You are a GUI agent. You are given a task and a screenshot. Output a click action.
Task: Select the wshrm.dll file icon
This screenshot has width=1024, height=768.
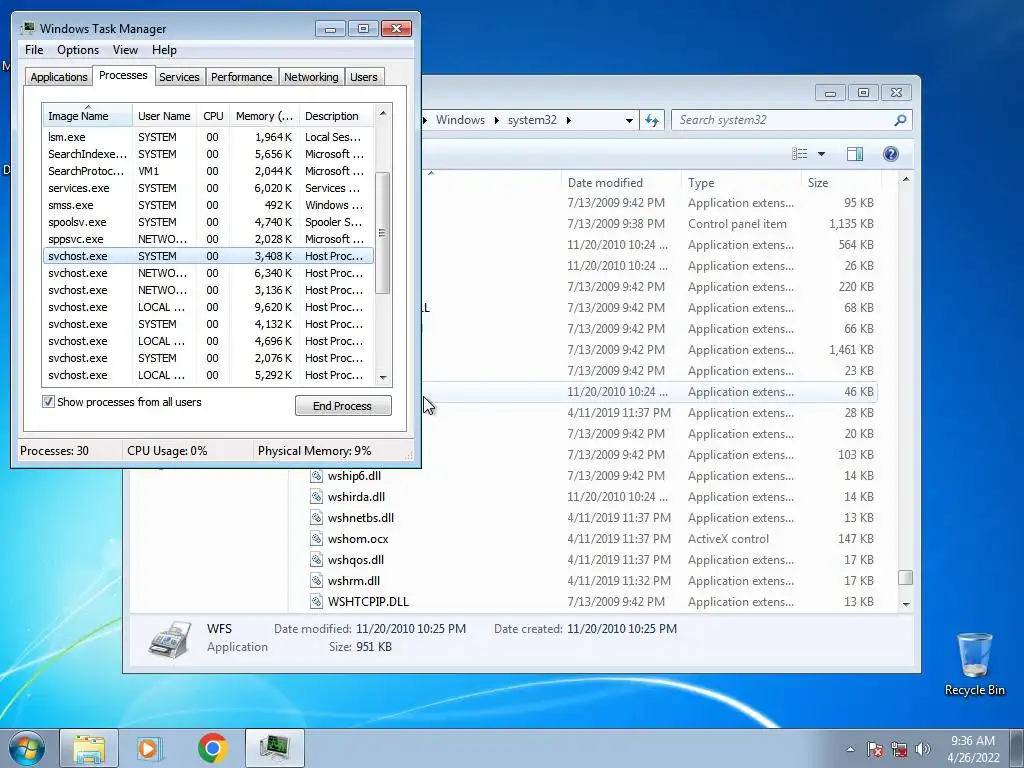[x=316, y=581]
